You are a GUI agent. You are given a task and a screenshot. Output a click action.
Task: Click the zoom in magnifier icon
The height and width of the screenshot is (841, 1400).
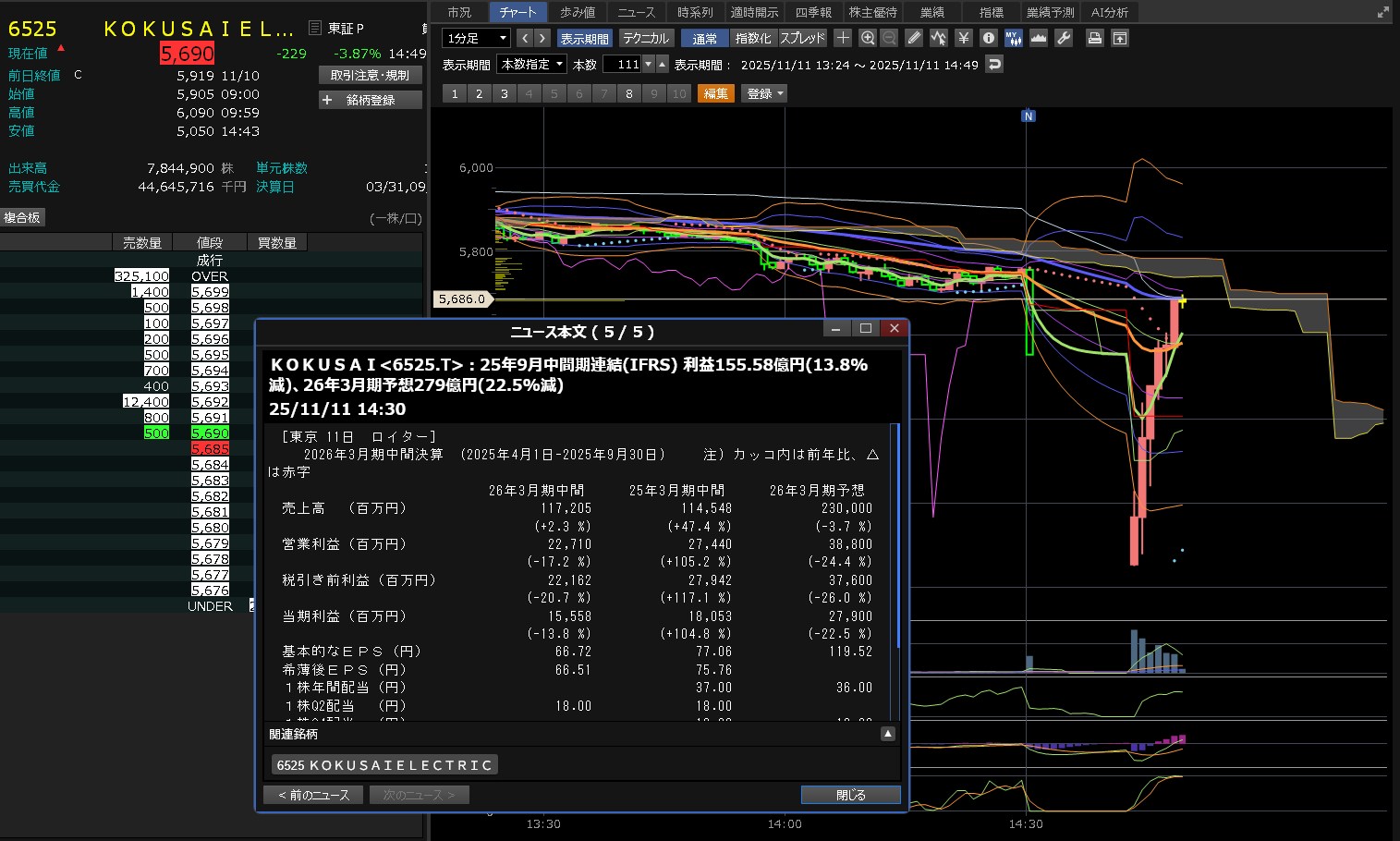pyautogui.click(x=867, y=38)
